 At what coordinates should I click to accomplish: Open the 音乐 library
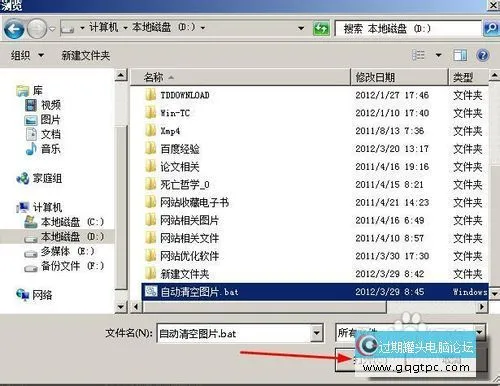pyautogui.click(x=43, y=149)
